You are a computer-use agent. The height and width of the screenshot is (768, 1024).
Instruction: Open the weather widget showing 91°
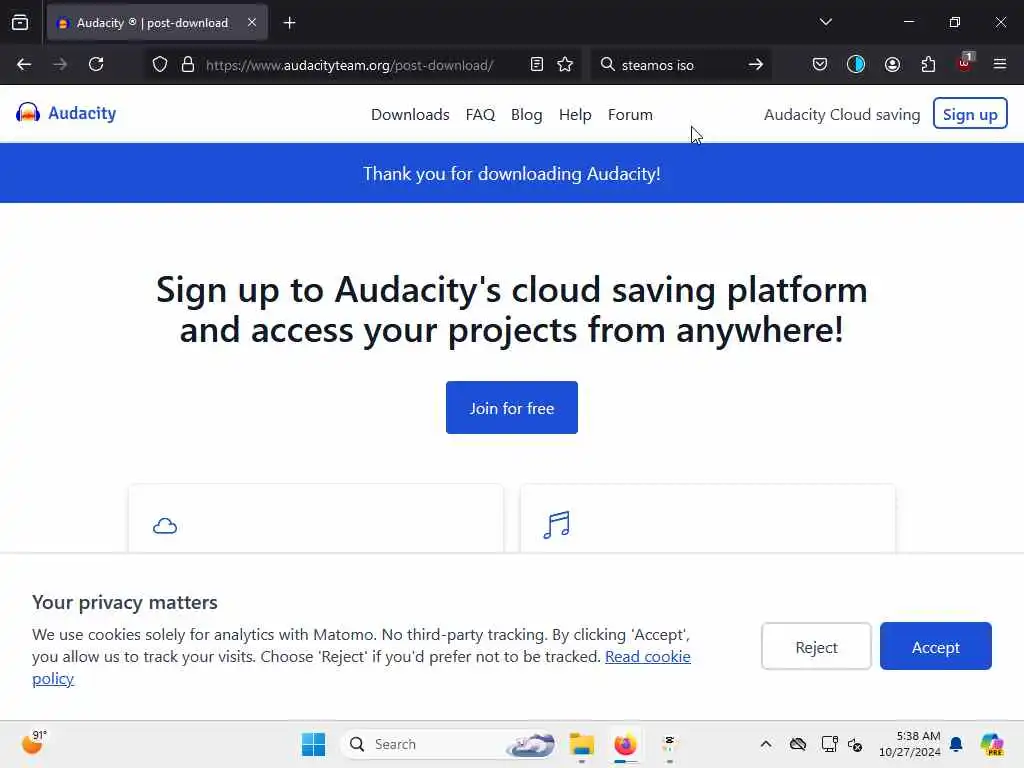[x=34, y=743]
